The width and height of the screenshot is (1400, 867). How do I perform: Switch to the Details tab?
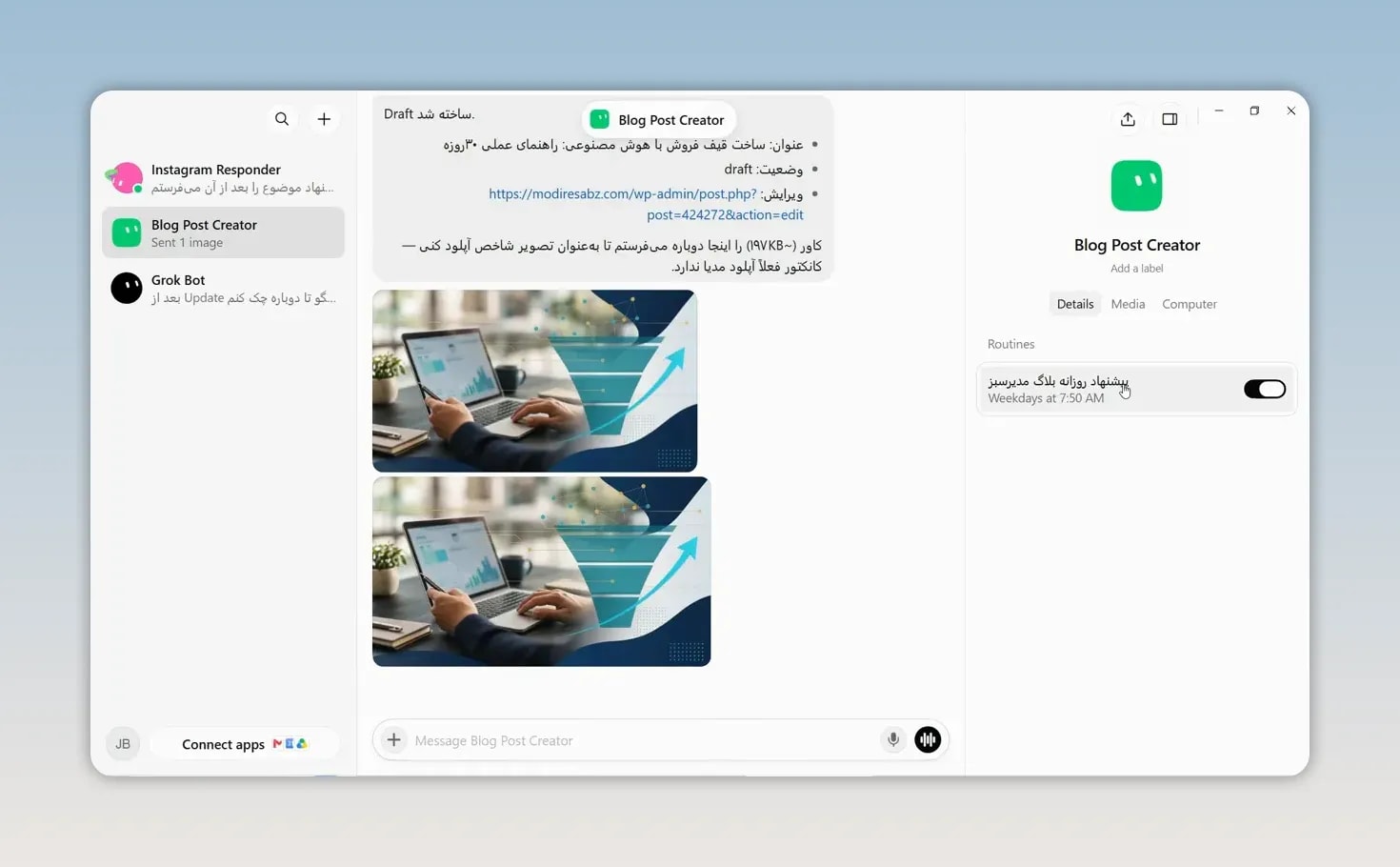point(1075,304)
